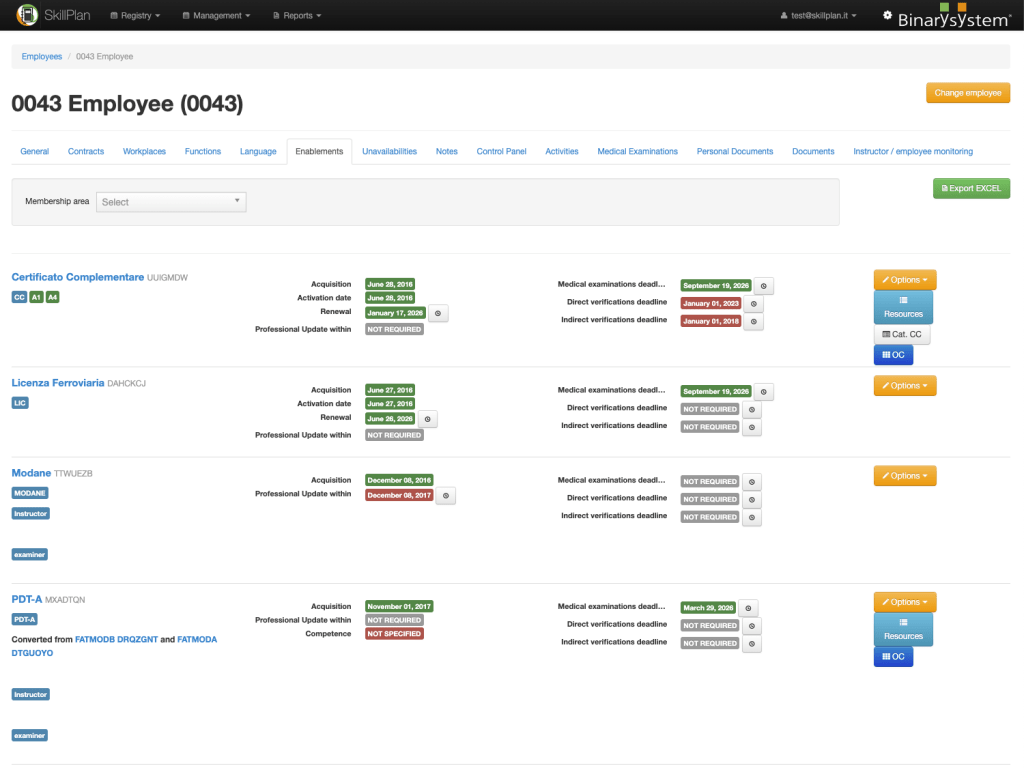Switch to the Language tab
The height and width of the screenshot is (768, 1024).
[x=258, y=152]
